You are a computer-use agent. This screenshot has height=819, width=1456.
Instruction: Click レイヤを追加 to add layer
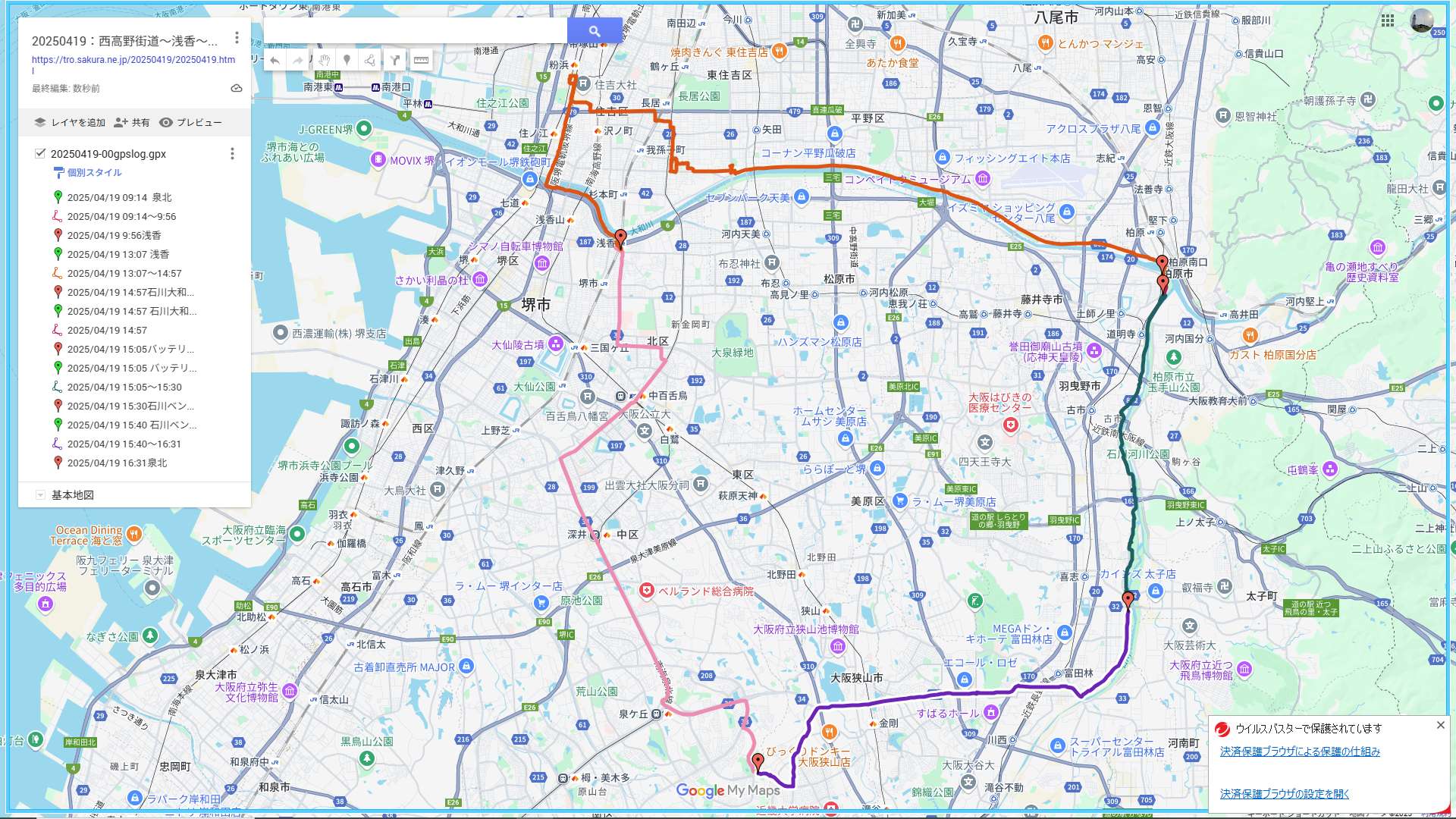point(69,122)
